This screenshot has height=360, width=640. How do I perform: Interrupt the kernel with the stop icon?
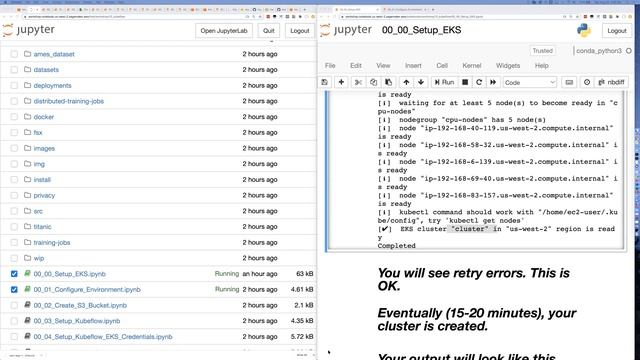(x=465, y=82)
